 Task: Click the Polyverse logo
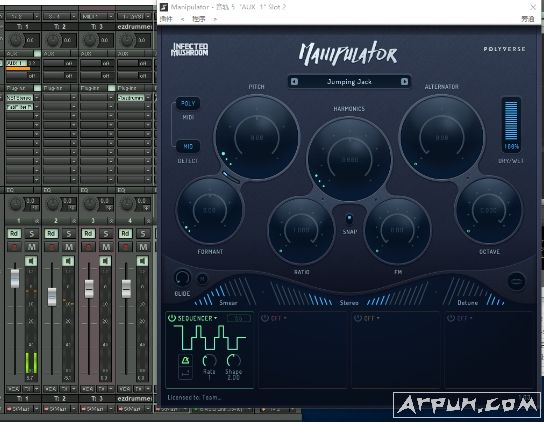coord(504,49)
